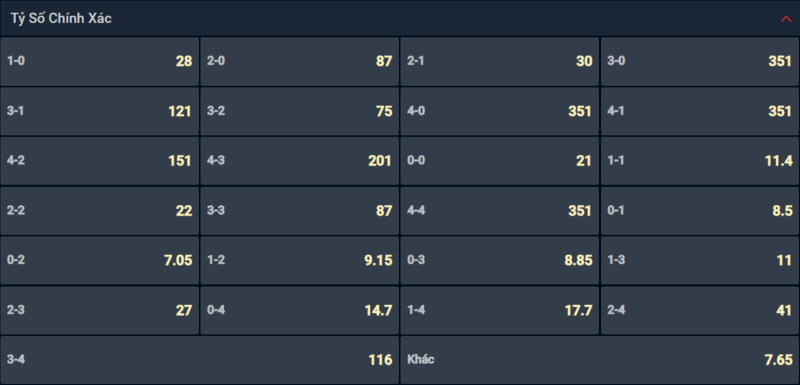Screen dimensions: 800x385
Task: Select the 4-2 score at odds 151
Action: [99, 161]
